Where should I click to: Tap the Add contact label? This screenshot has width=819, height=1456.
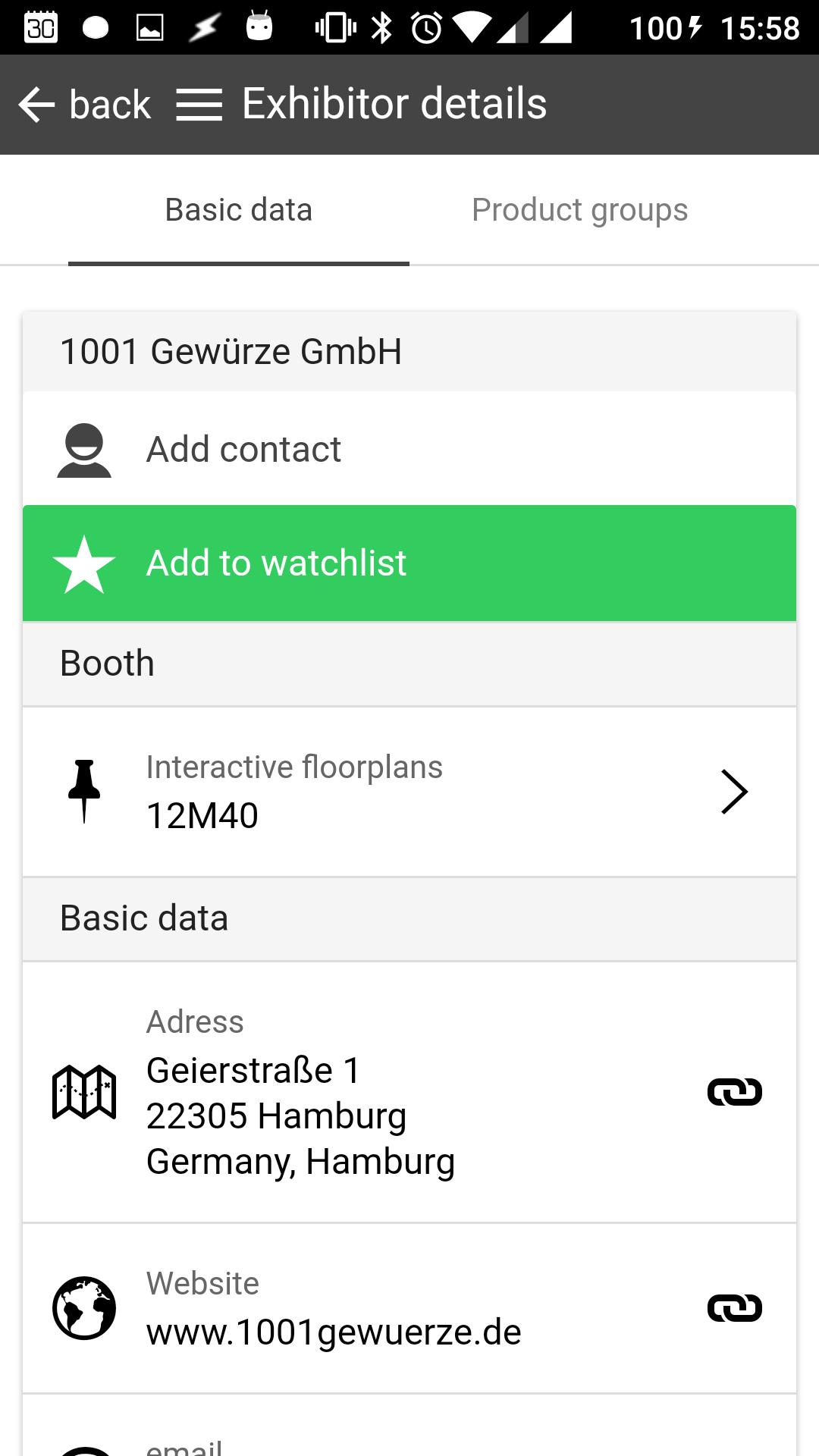[243, 450]
